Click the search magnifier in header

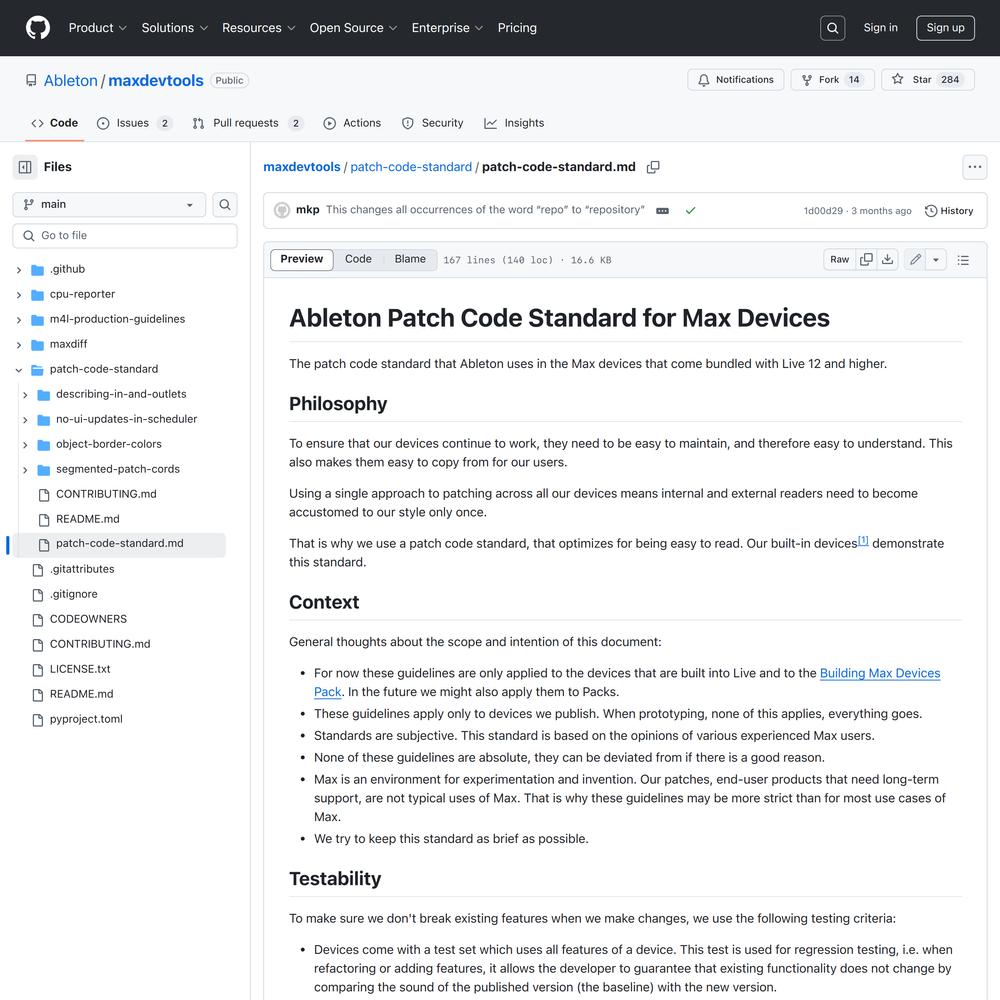pos(832,28)
